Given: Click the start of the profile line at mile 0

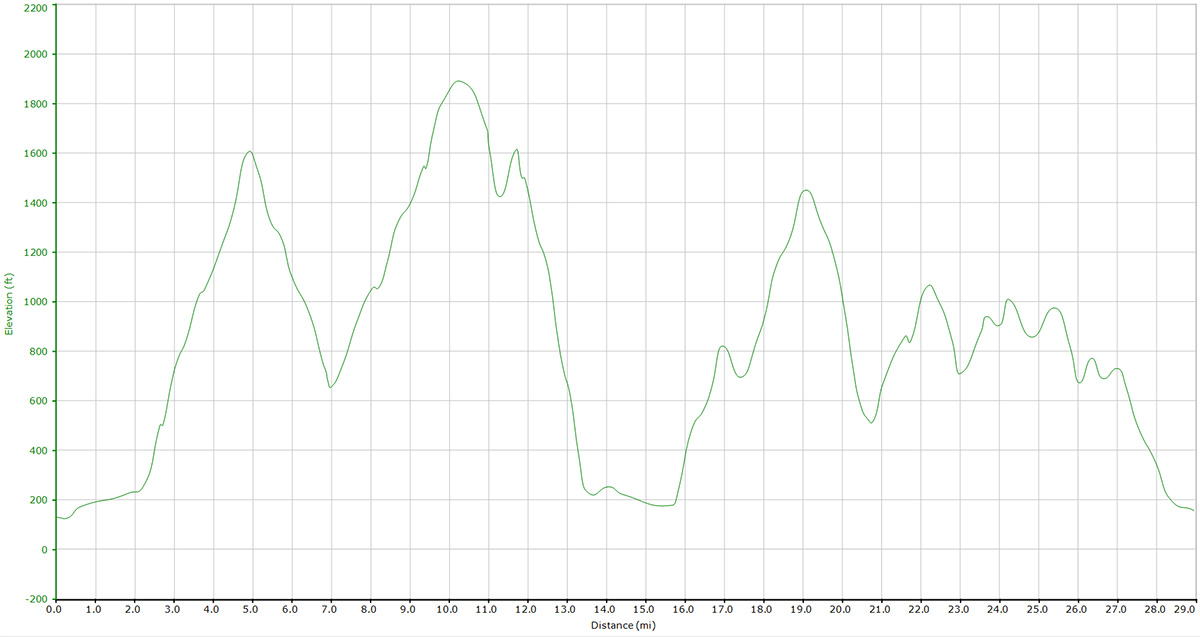Looking at the screenshot, I should (57, 517).
